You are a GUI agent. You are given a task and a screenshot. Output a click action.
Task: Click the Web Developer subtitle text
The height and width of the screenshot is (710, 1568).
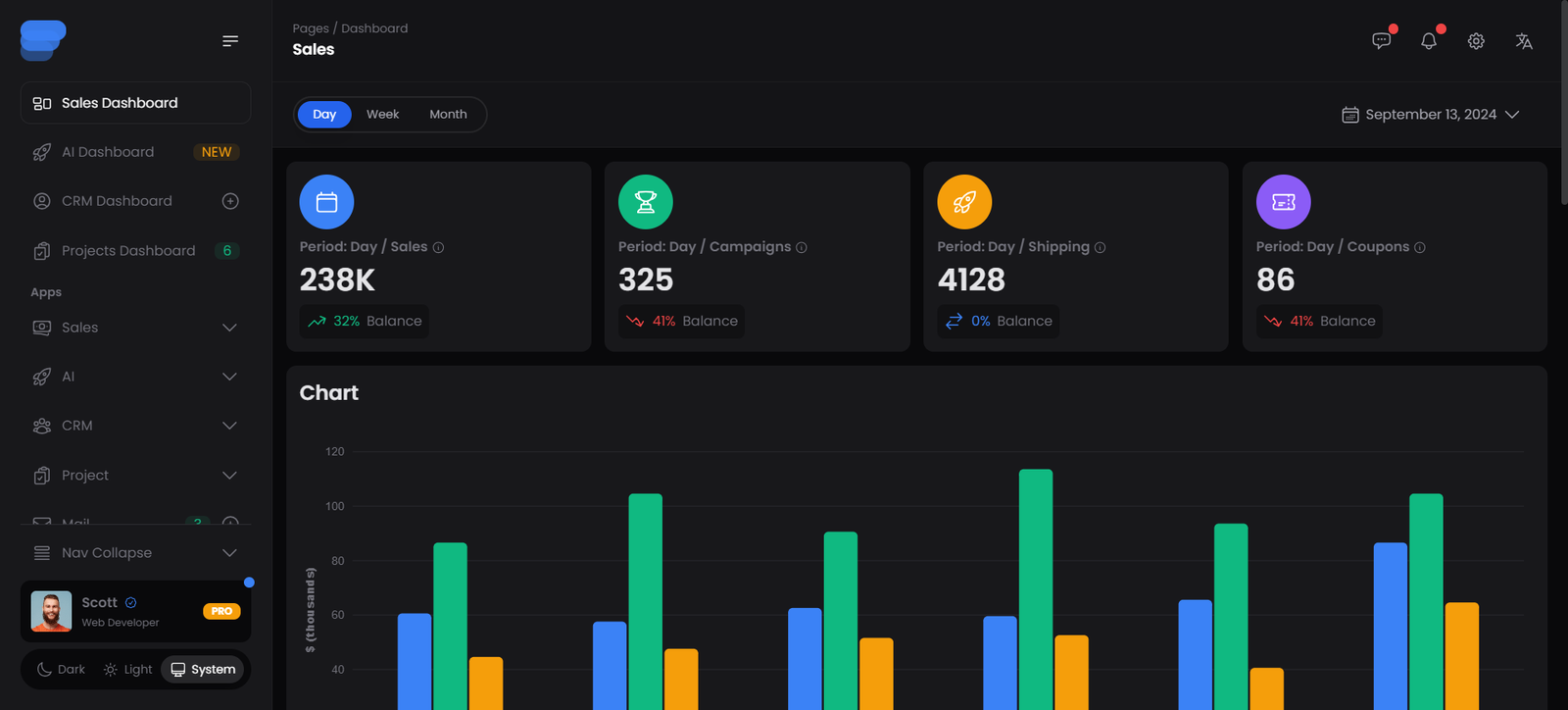[121, 623]
